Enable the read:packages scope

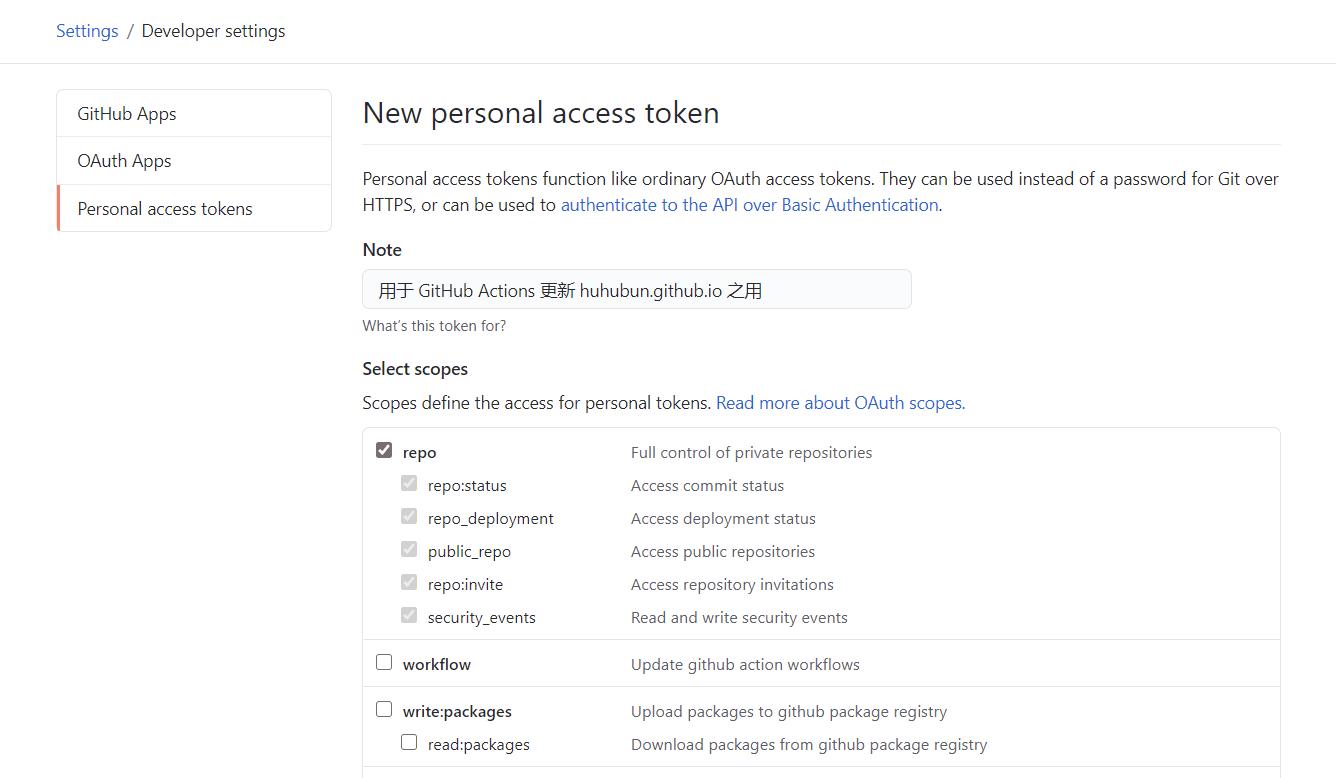(409, 742)
